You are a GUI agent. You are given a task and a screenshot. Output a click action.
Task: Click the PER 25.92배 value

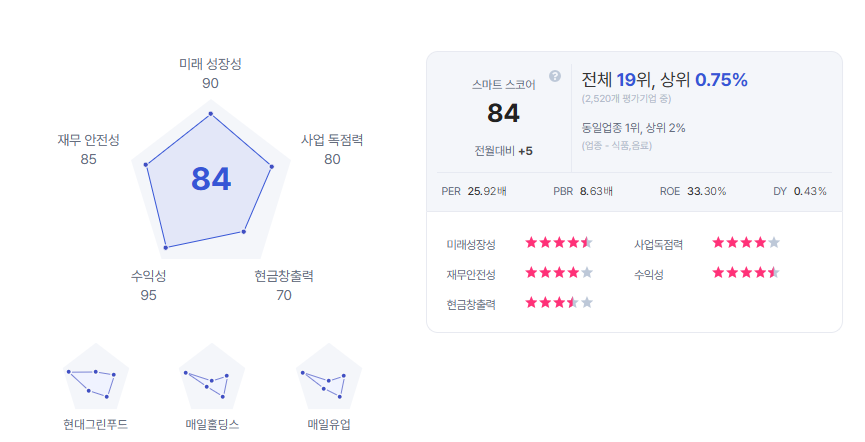(474, 191)
